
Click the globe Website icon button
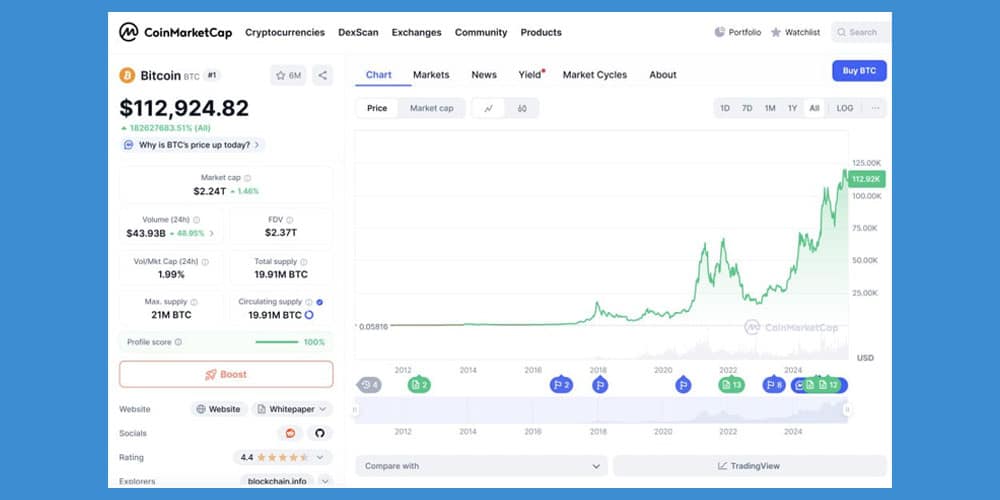(x=219, y=409)
